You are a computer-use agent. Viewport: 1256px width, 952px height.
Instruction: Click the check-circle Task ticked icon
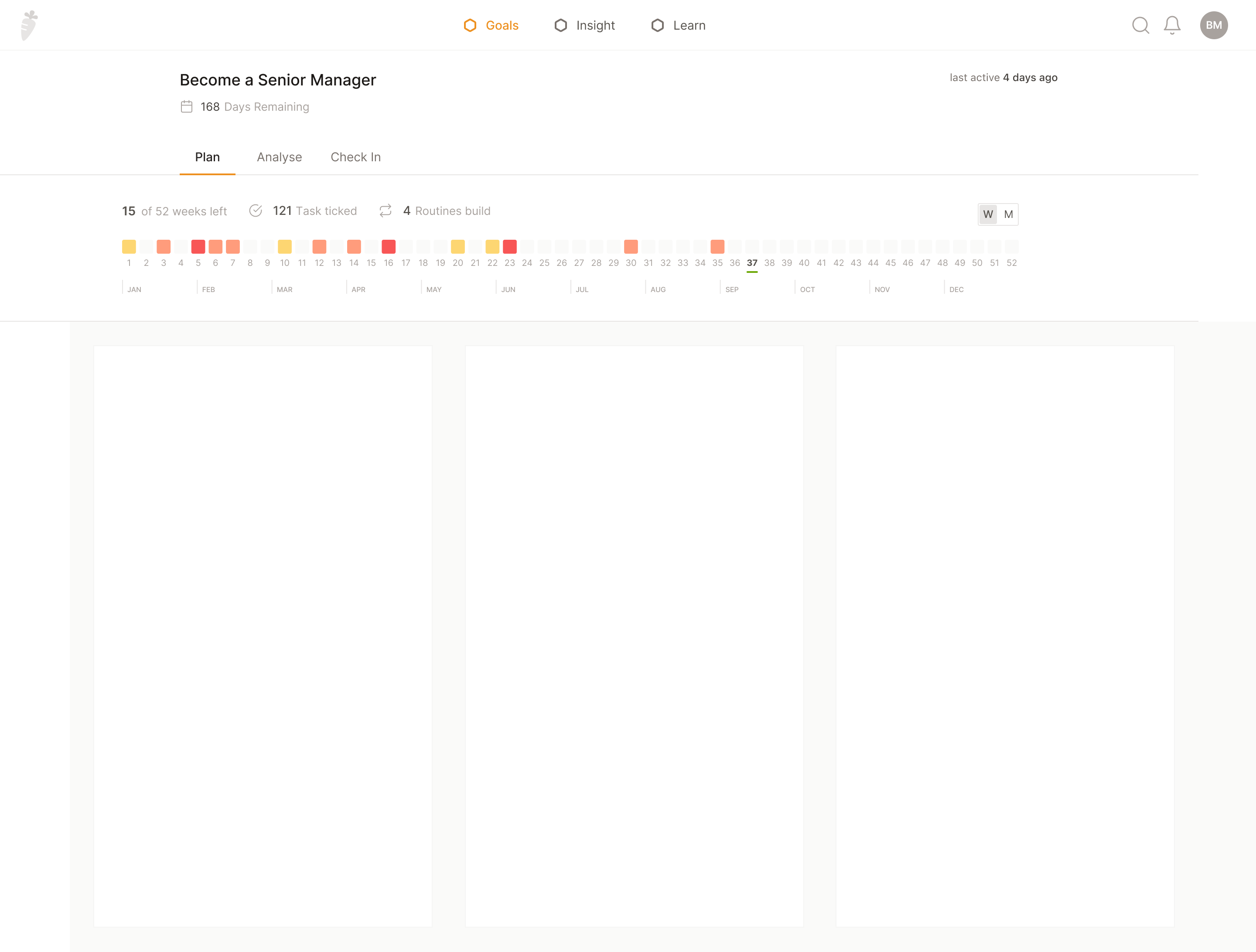click(256, 211)
